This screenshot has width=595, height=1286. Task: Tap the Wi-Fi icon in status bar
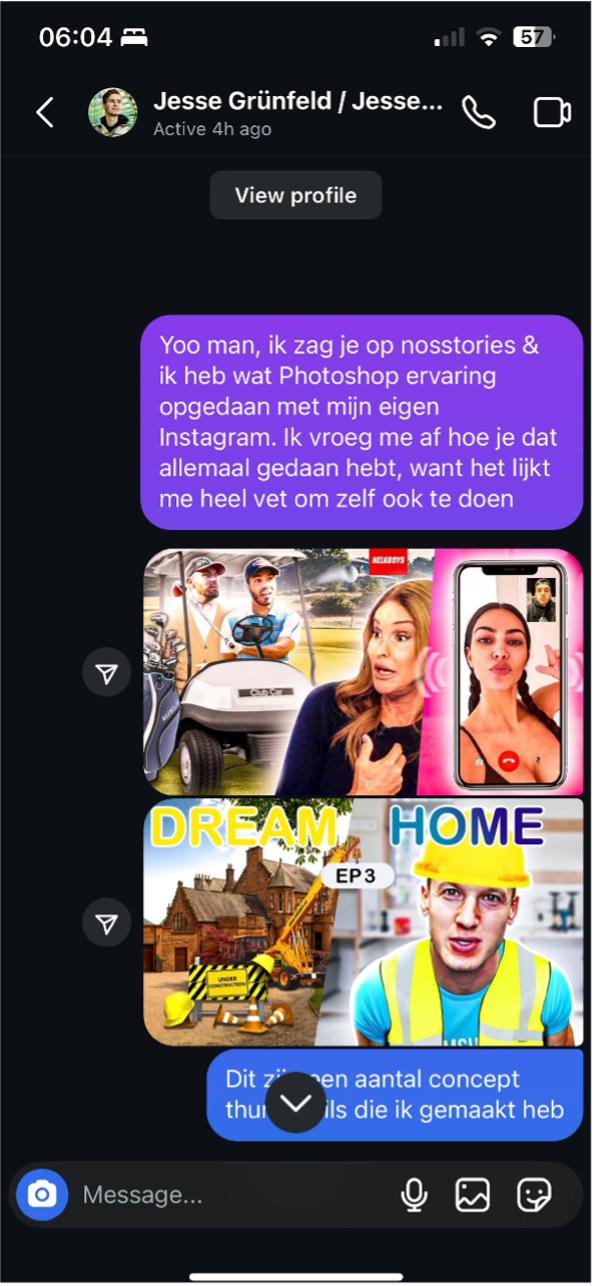point(488,38)
